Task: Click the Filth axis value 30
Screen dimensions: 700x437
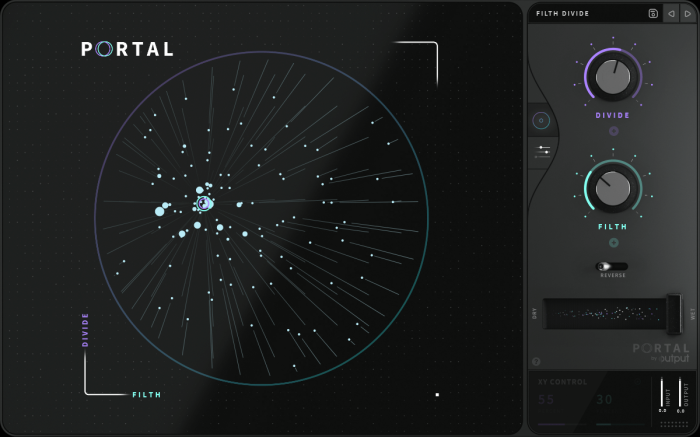Action: pyautogui.click(x=604, y=399)
